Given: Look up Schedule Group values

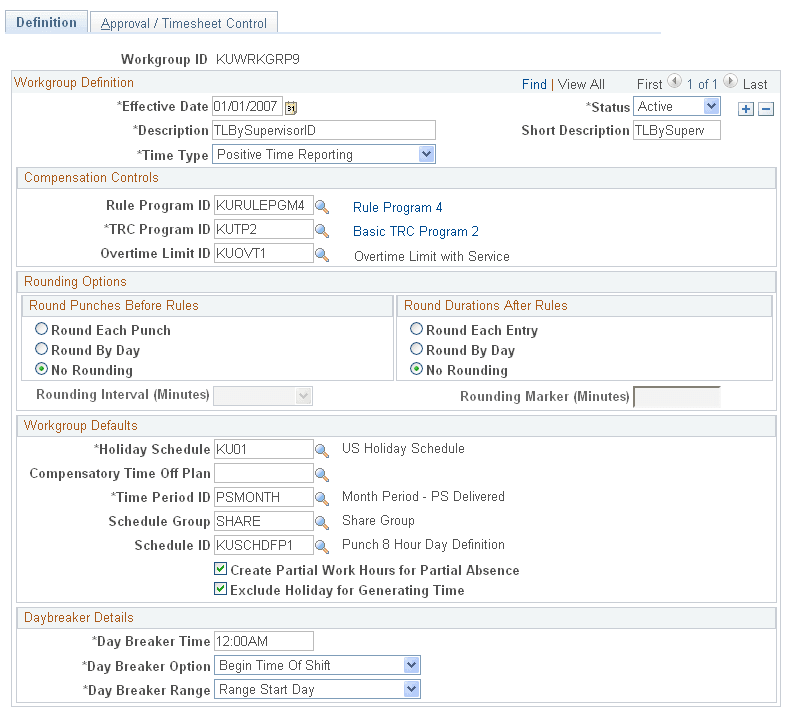Looking at the screenshot, I should 322,522.
